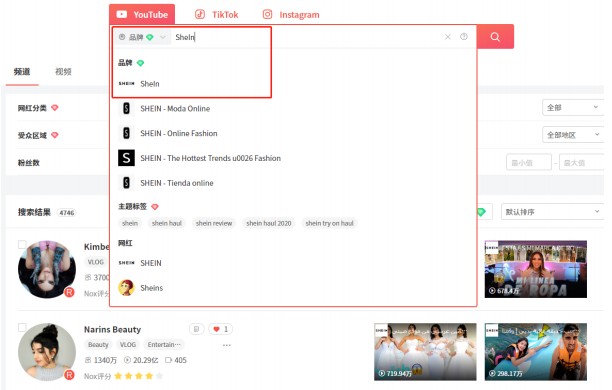Select the 'shein haul 2020' topic tag
This screenshot has width=612, height=390.
(269, 223)
